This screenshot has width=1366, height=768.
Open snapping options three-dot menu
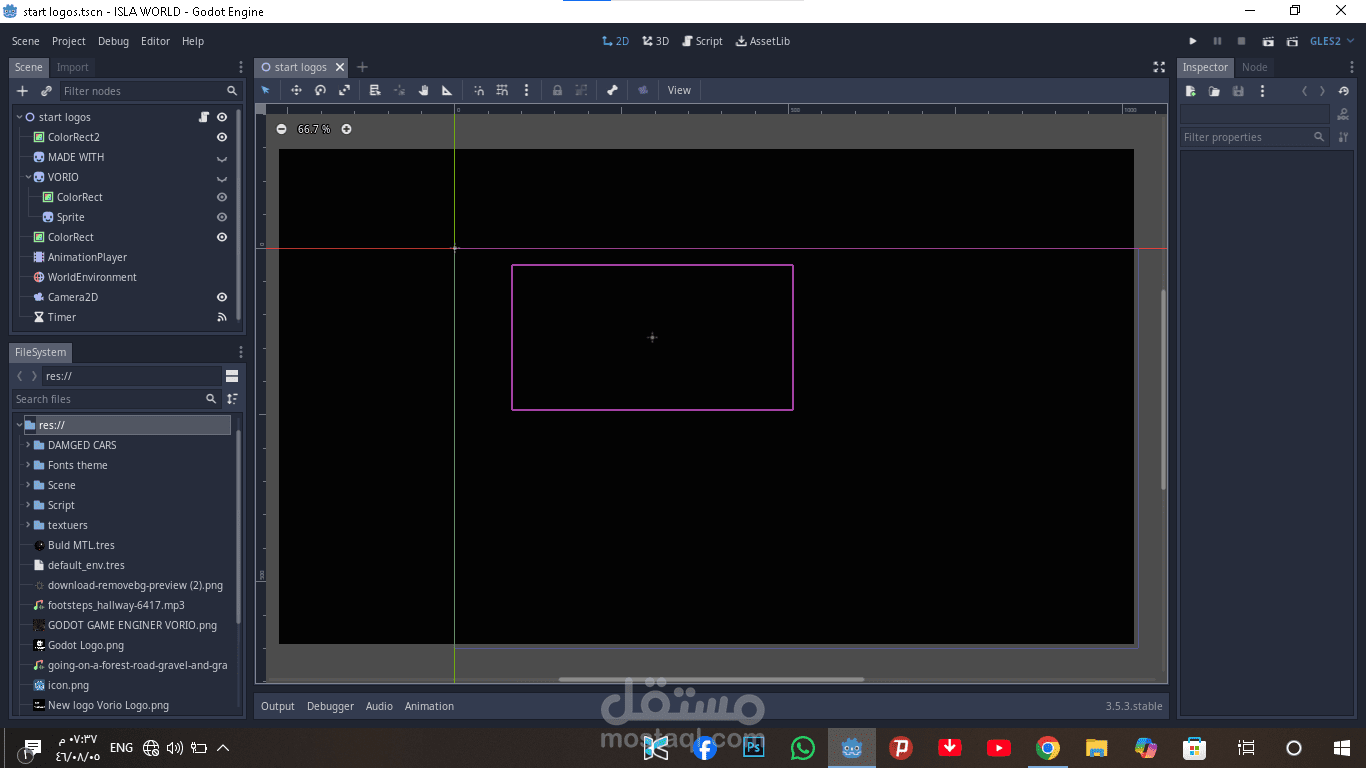(526, 90)
